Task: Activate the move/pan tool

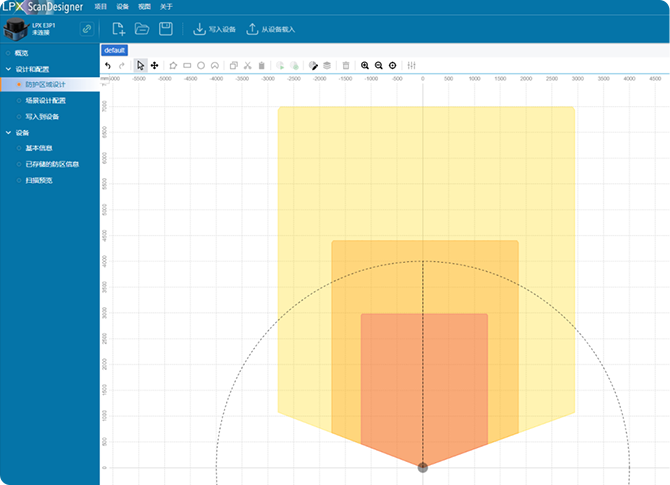Action: 154,65
